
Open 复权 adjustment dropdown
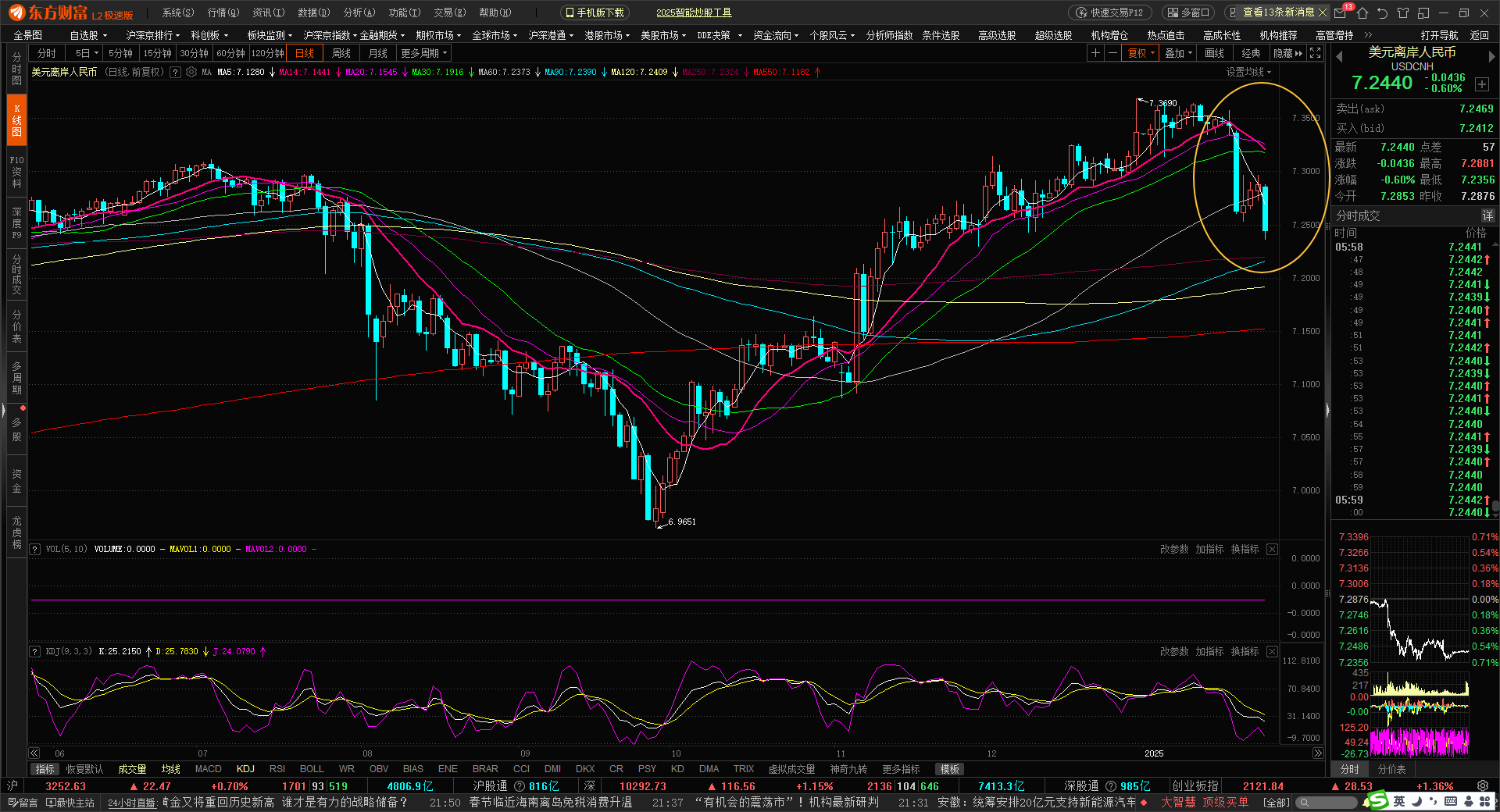[1141, 53]
